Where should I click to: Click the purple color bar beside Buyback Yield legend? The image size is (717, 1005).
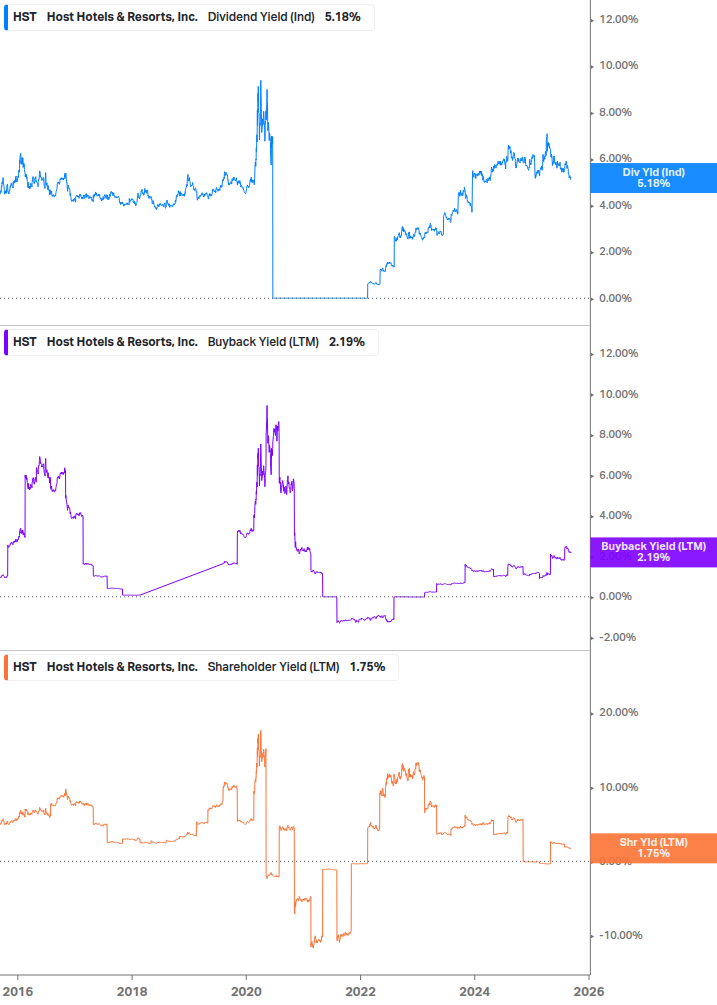[6, 342]
